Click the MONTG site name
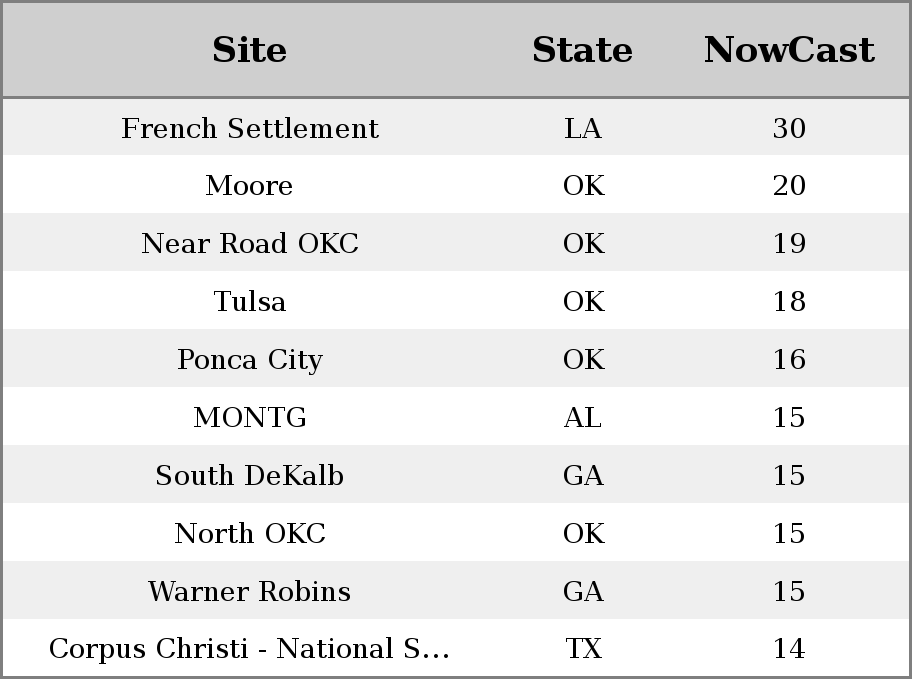This screenshot has height=679, width=912. (250, 417)
